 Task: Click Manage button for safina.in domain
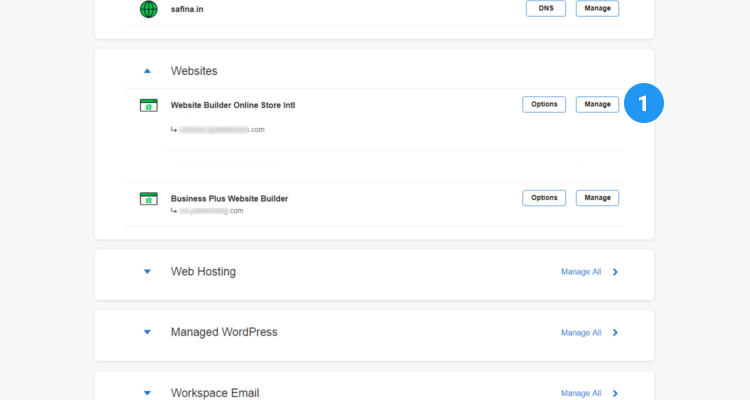coord(597,9)
